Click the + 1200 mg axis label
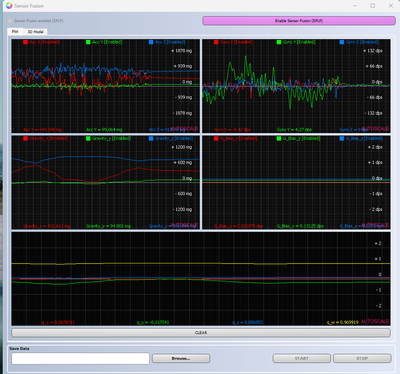The width and height of the screenshot is (400, 374). click(x=182, y=147)
